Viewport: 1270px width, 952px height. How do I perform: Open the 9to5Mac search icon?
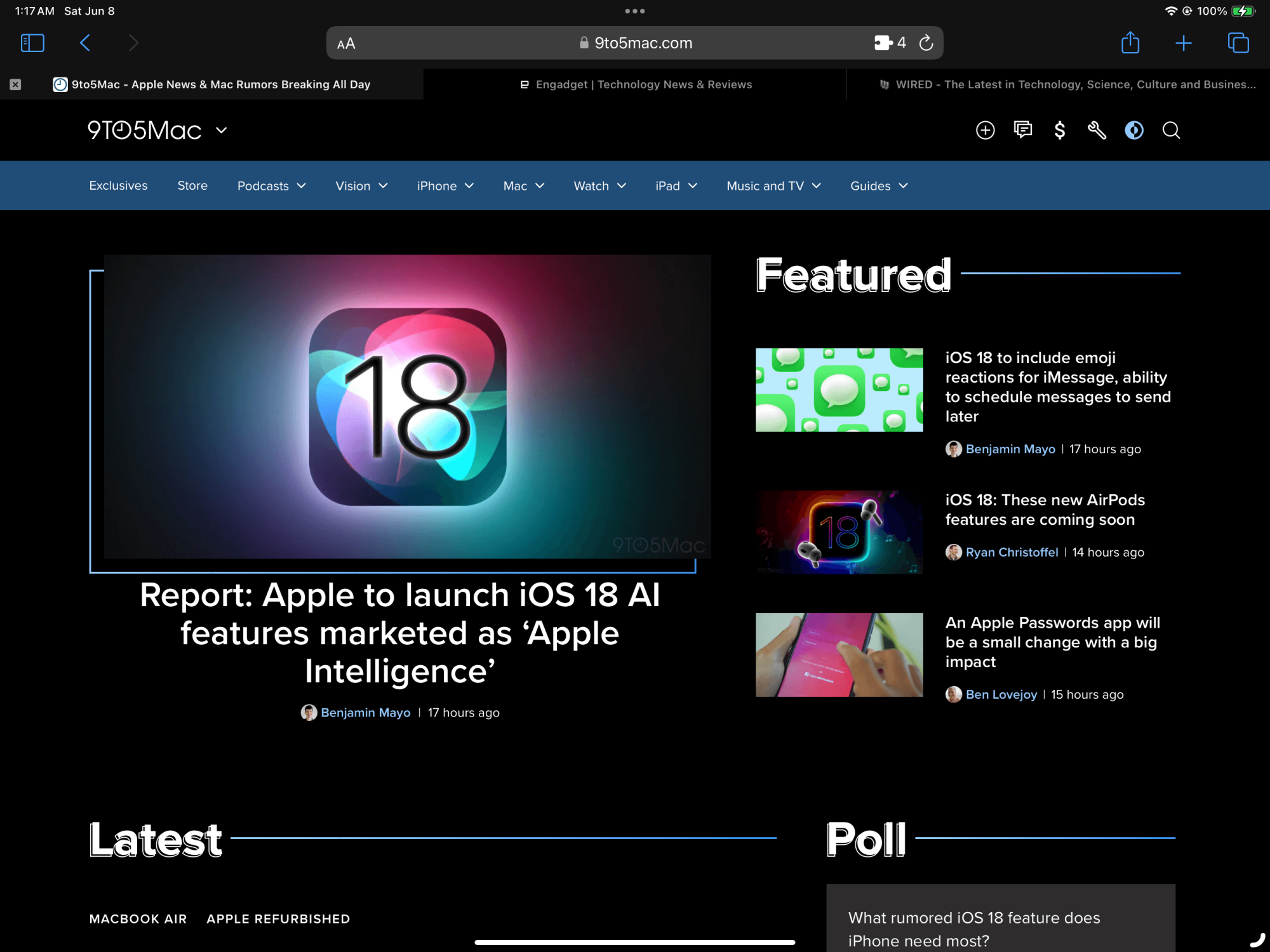tap(1171, 131)
